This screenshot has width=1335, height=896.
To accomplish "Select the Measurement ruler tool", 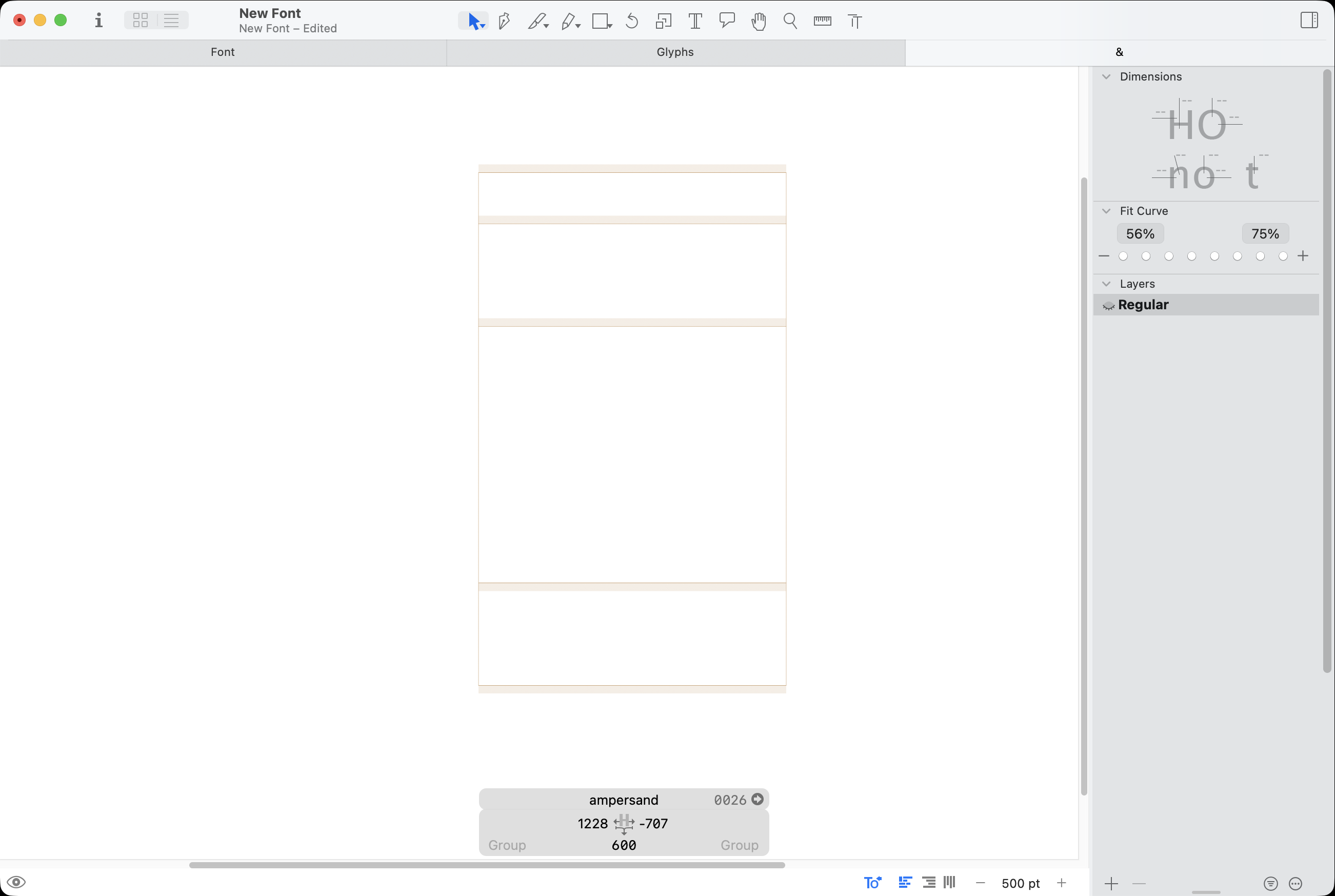I will tap(822, 21).
